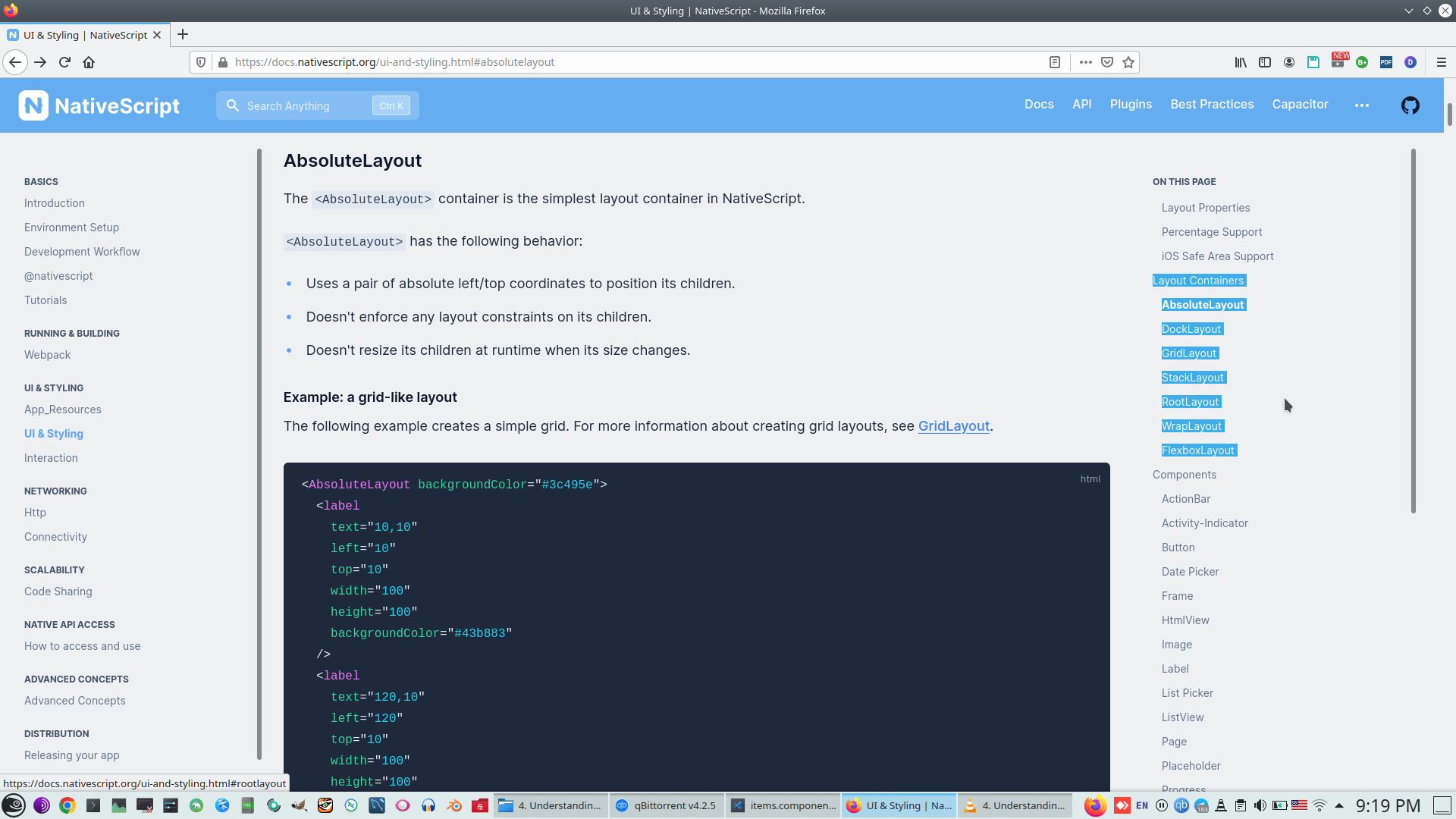Open Google Chrome from the taskbar

(66, 805)
